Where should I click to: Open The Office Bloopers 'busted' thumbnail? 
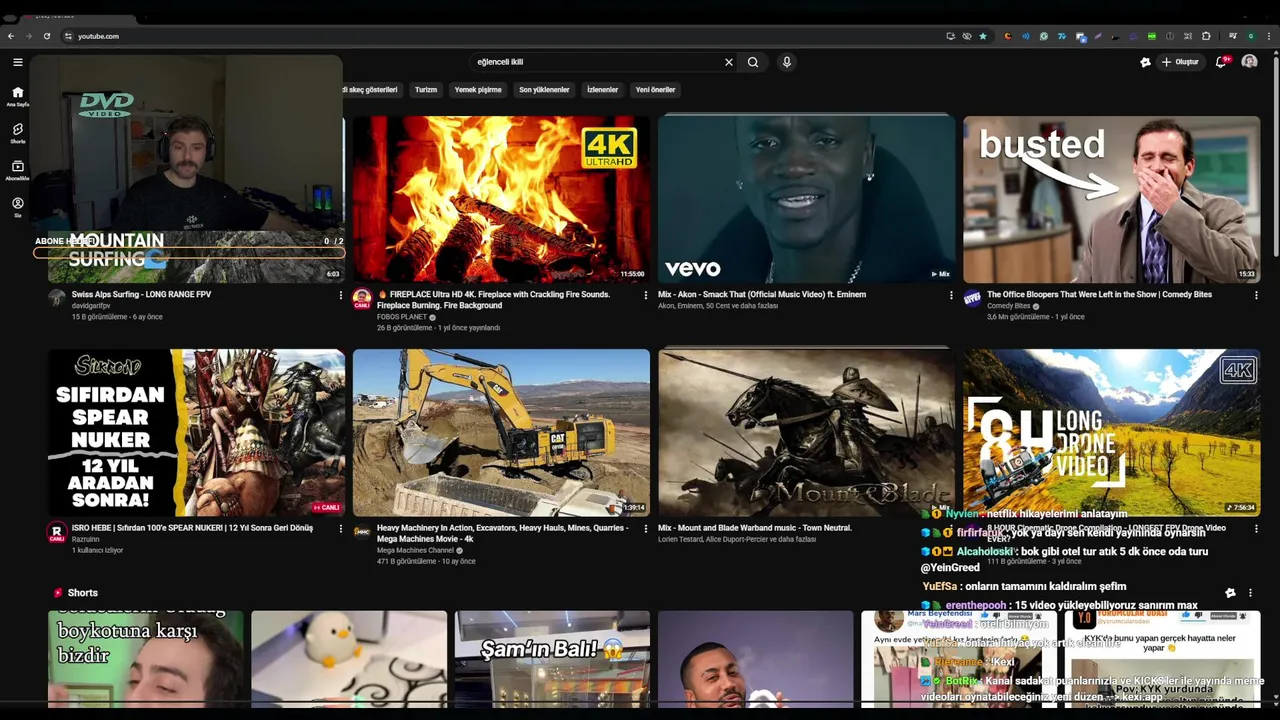click(1111, 199)
